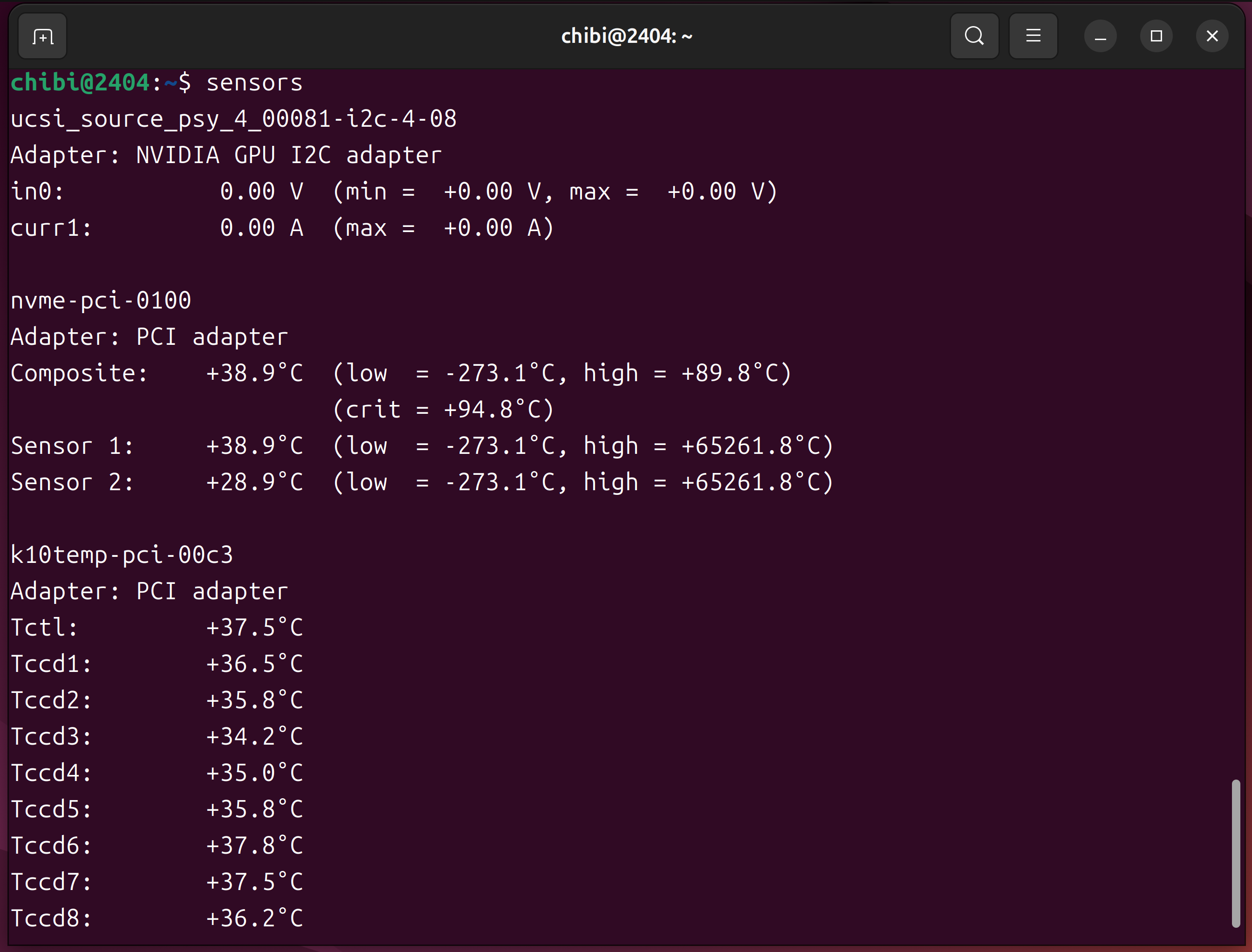Click the crit = +94.8°C value
Image resolution: width=1252 pixels, height=952 pixels.
443,410
